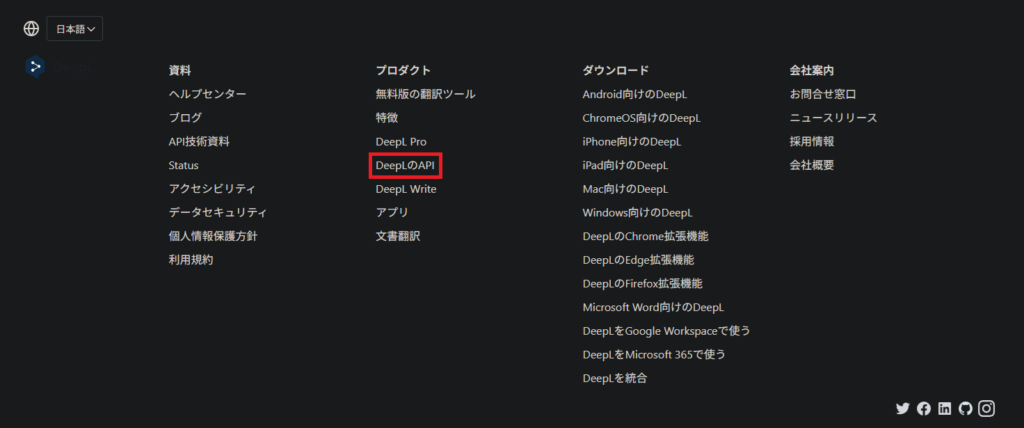1024x428 pixels.
Task: Open the GitHub social icon
Action: click(x=965, y=409)
